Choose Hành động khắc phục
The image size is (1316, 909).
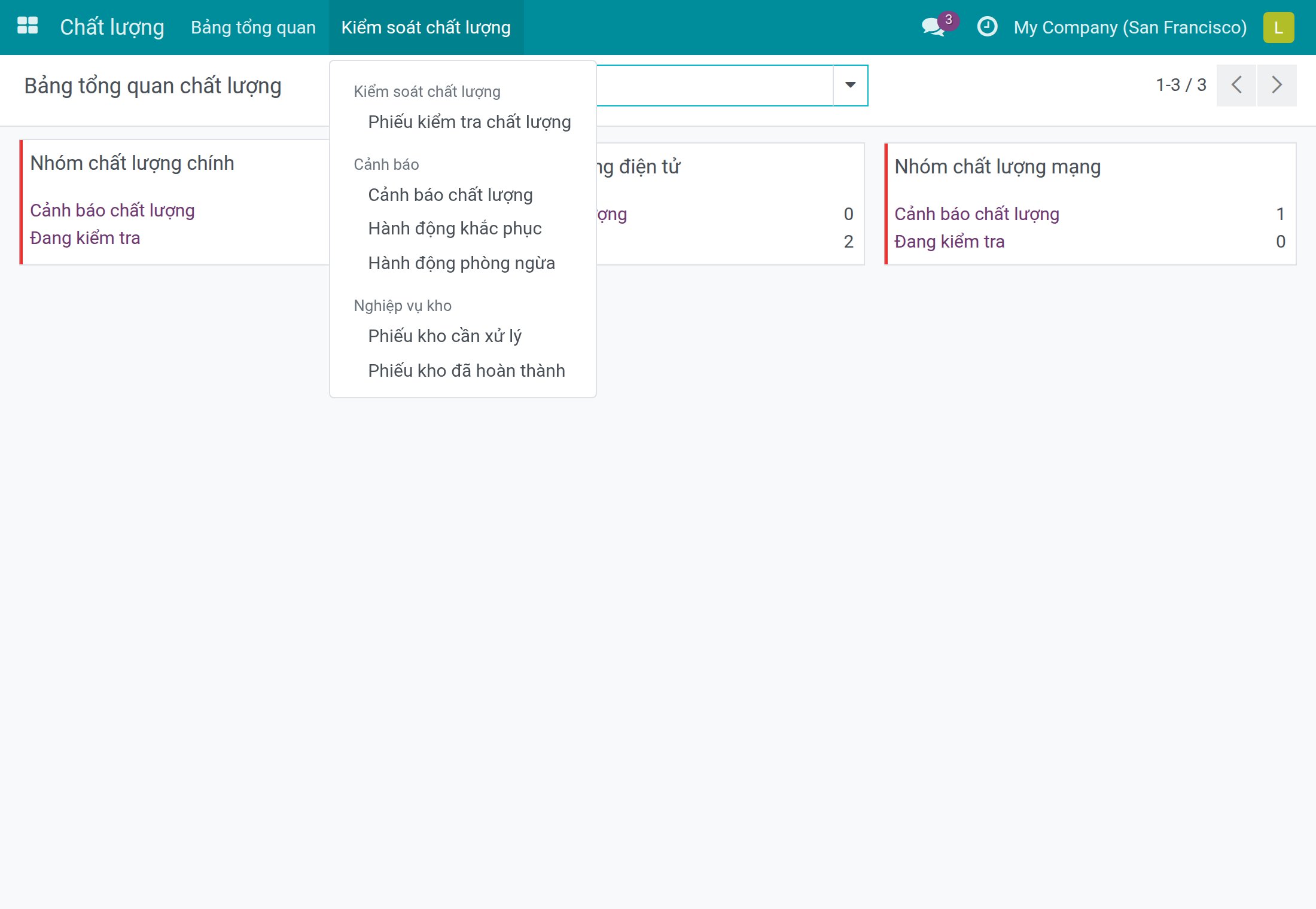455,228
